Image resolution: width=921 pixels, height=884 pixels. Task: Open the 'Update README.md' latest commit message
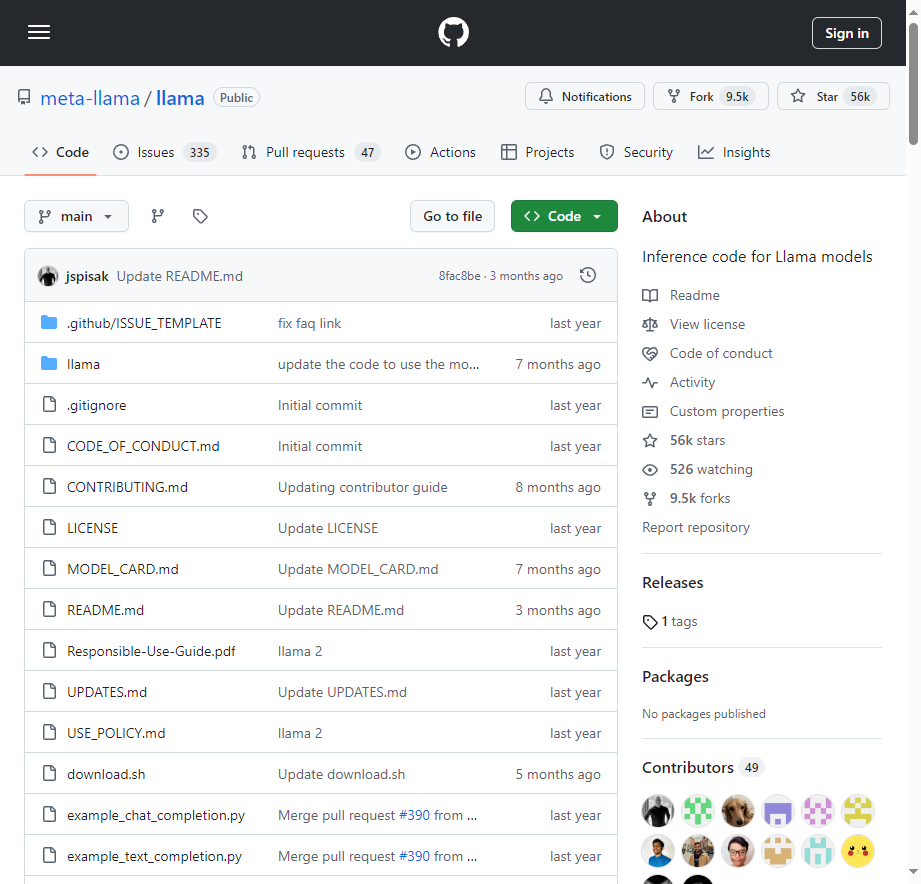pyautogui.click(x=180, y=276)
